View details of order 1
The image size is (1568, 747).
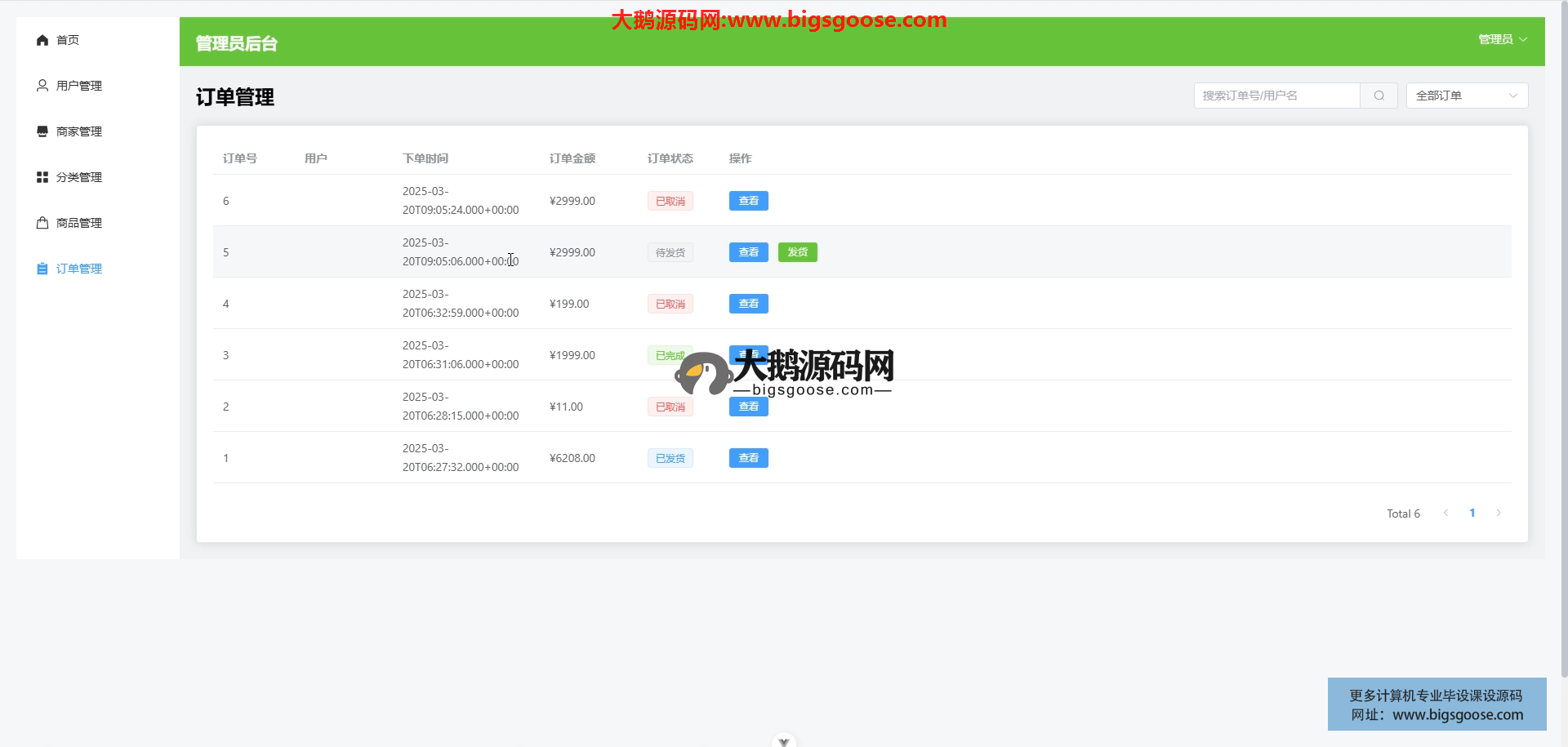(x=748, y=458)
